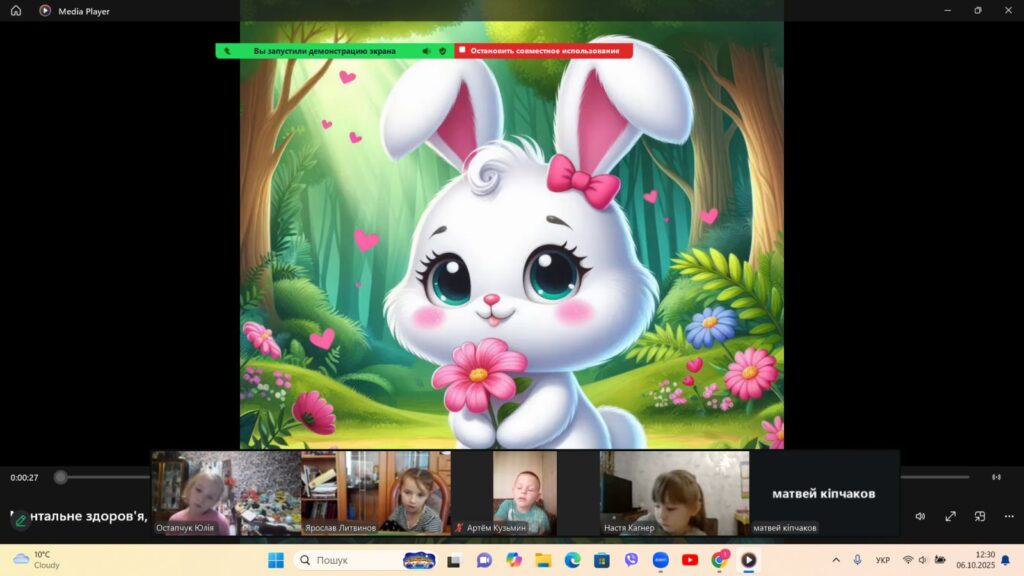Select Остапчук Юлія participant video tile

pyautogui.click(x=225, y=493)
